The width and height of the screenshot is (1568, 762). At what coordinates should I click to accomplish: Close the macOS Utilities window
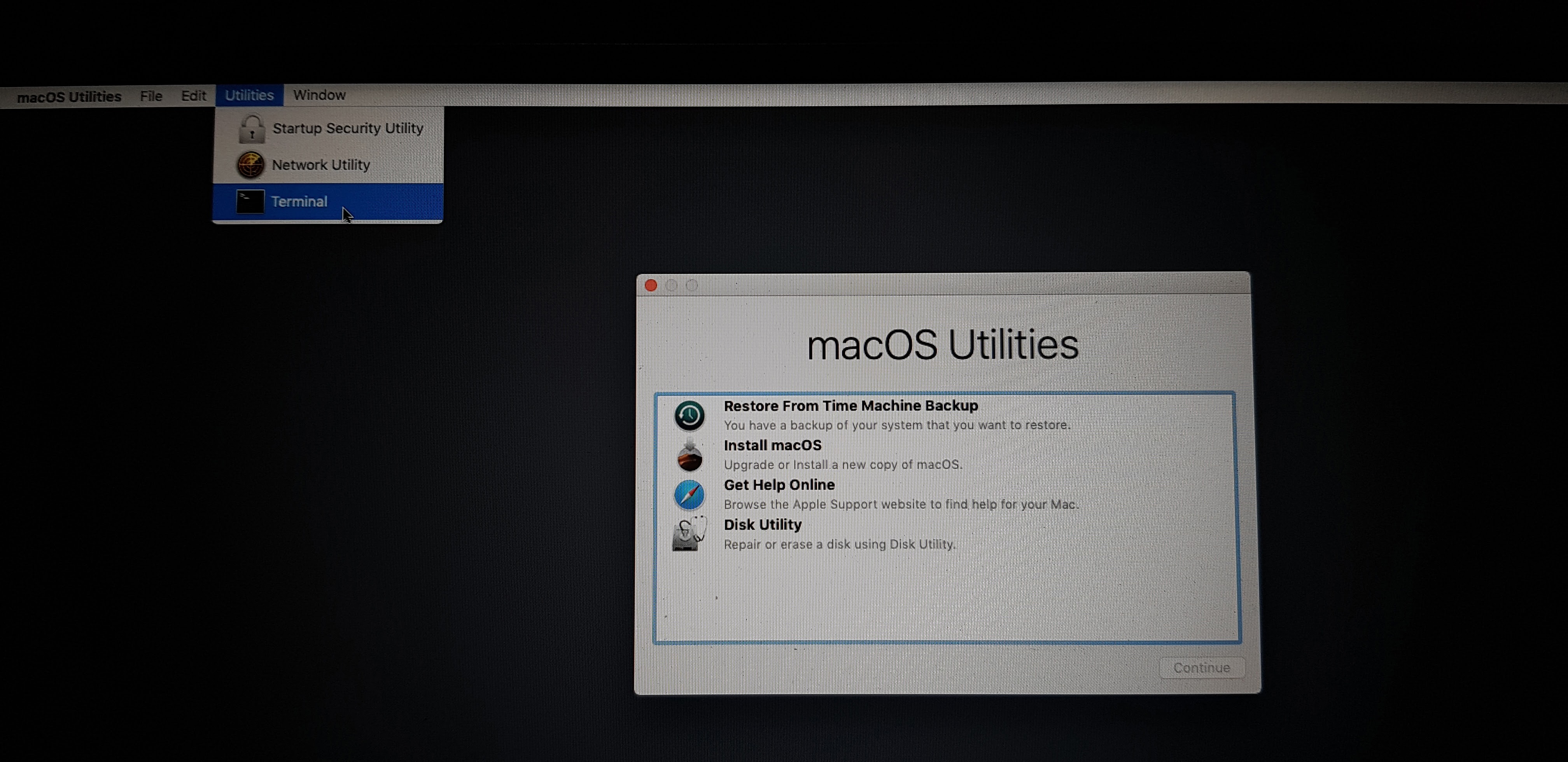coord(651,285)
